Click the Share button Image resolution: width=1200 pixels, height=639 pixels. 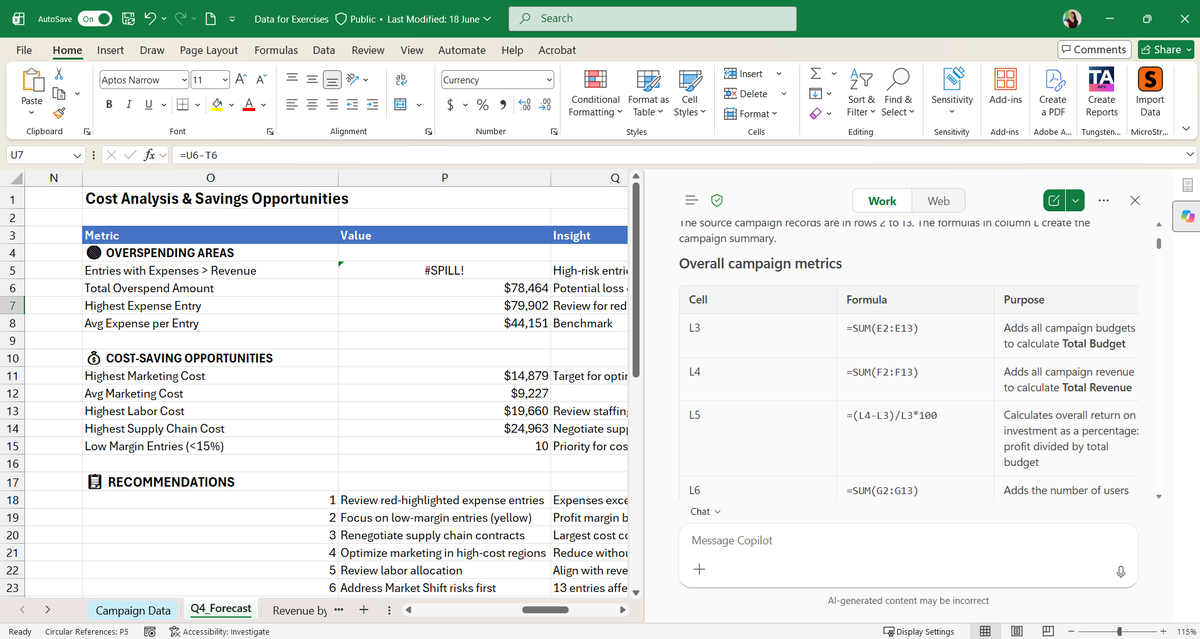[1166, 50]
